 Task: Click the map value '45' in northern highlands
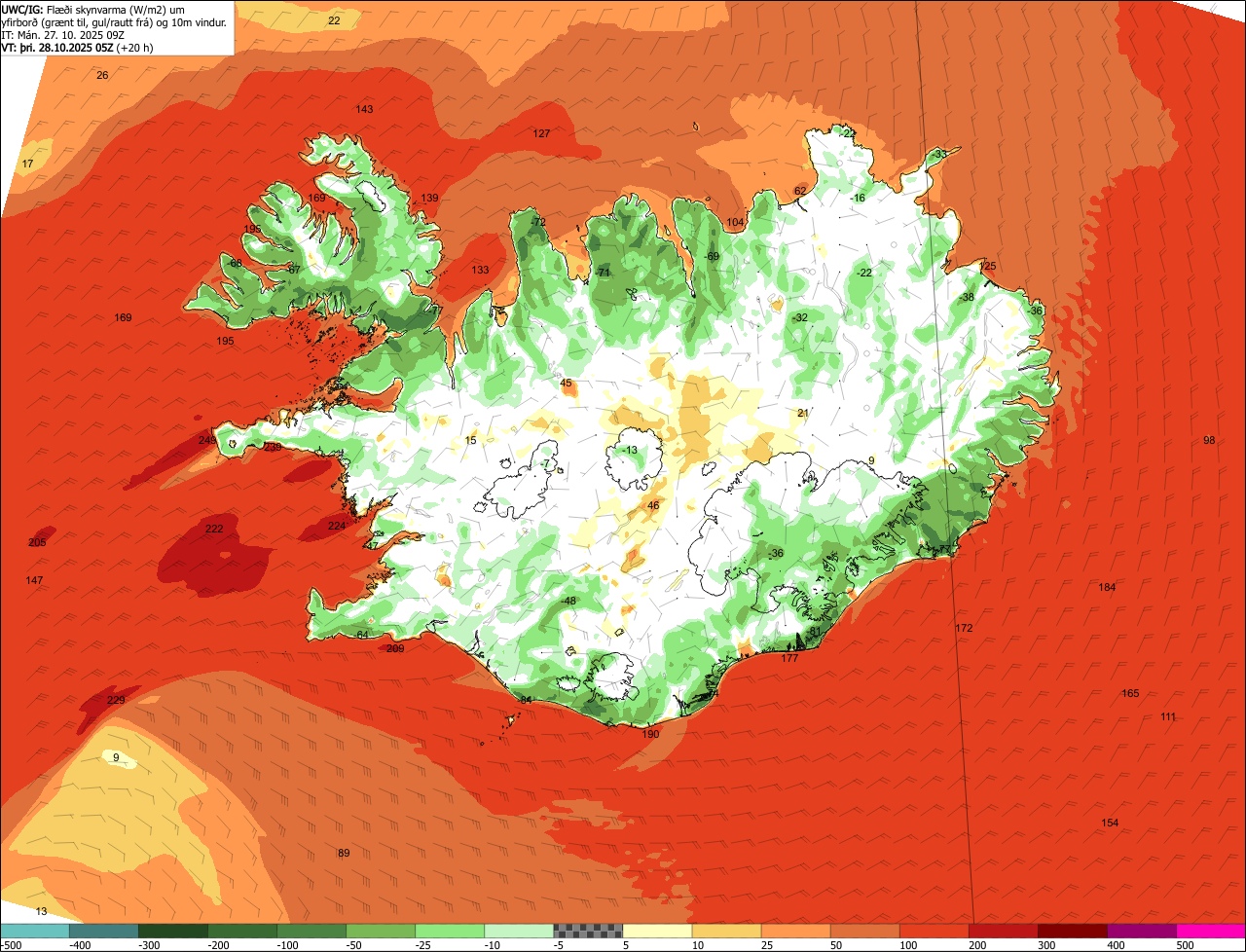[567, 383]
